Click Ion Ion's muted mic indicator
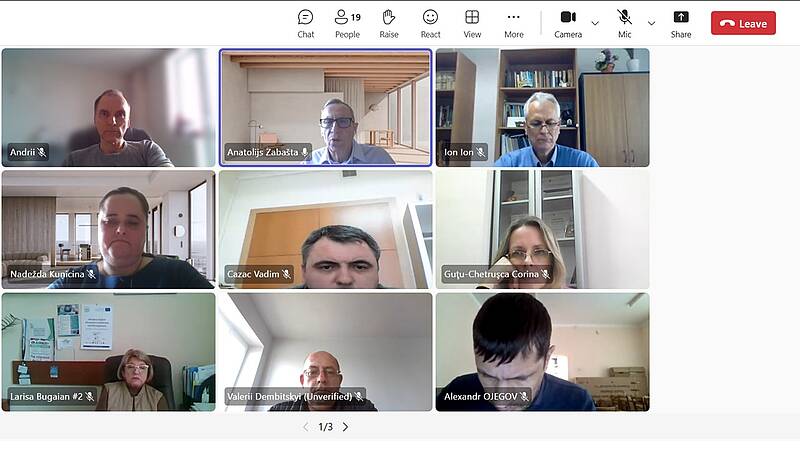The width and height of the screenshot is (800, 450). coord(480,153)
